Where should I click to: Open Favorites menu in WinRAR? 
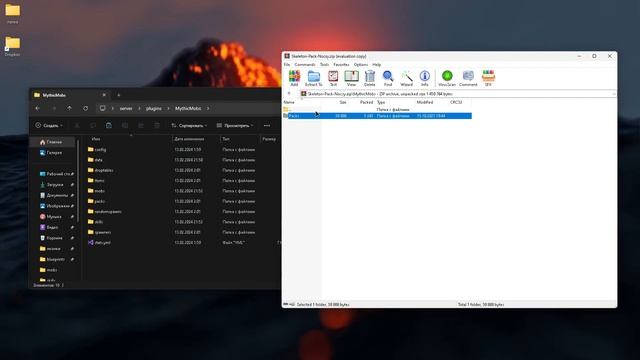(x=341, y=64)
